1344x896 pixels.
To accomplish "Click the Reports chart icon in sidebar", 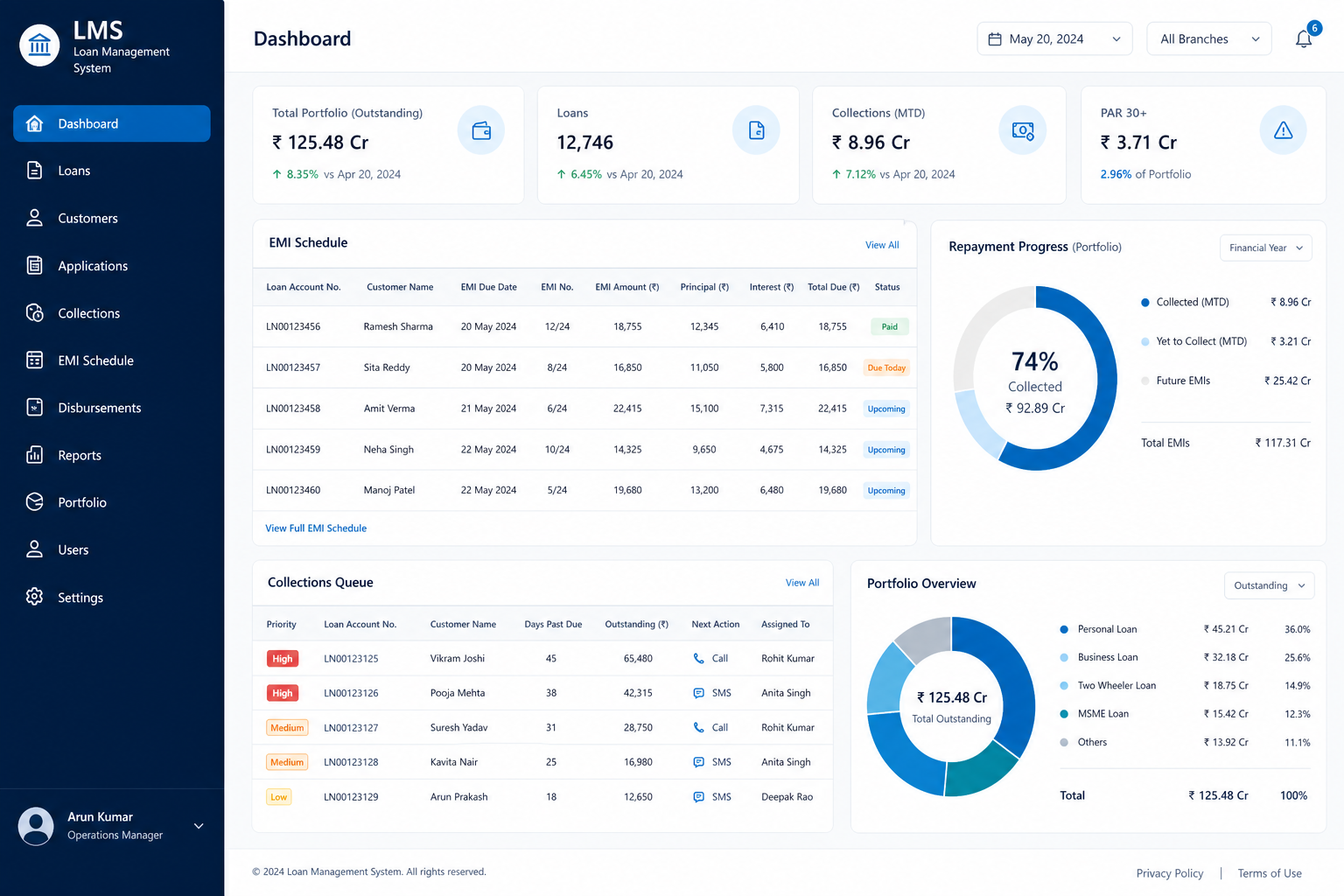I will point(35,454).
